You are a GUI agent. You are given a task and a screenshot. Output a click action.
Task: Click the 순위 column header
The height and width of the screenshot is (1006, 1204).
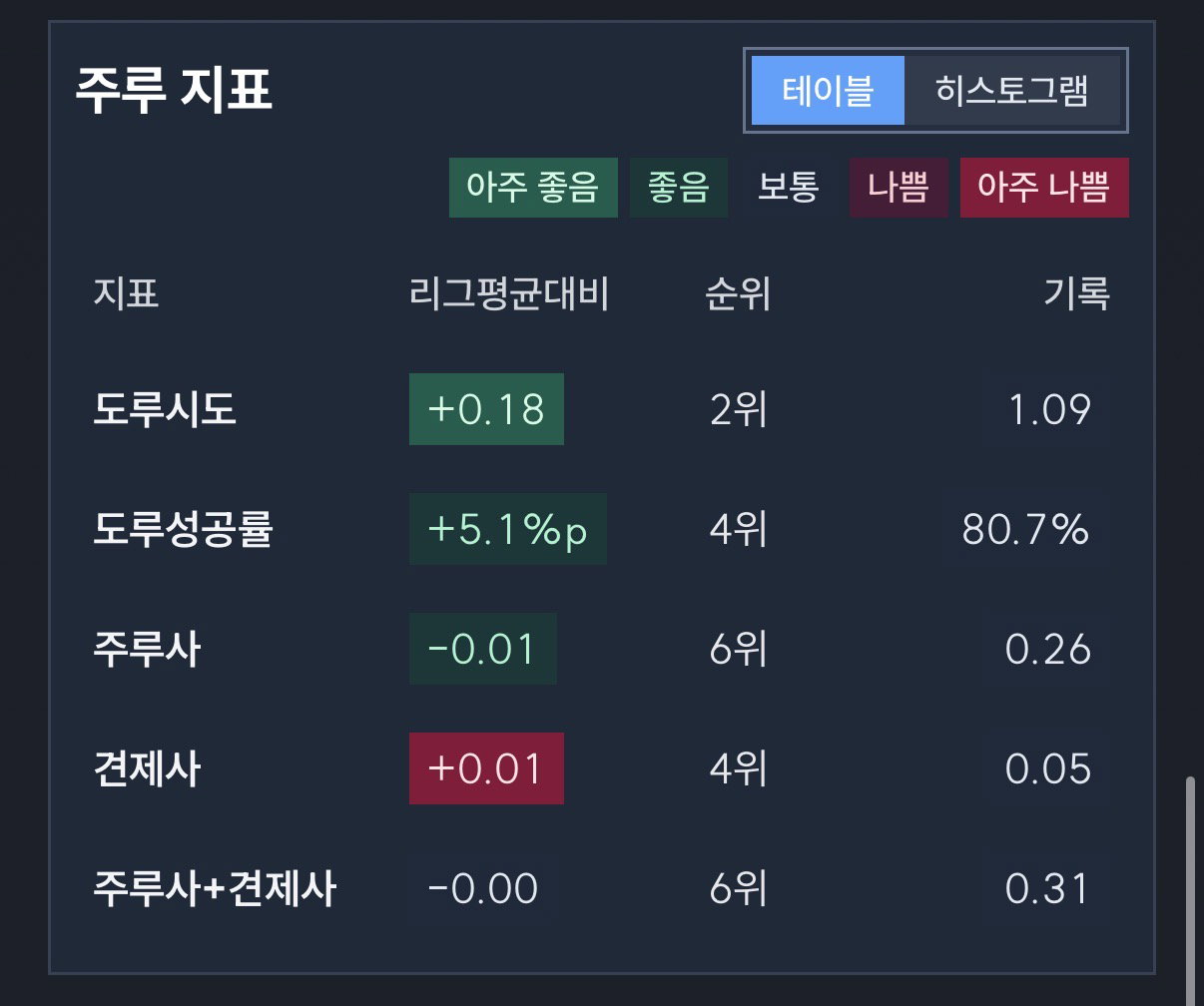tap(738, 294)
